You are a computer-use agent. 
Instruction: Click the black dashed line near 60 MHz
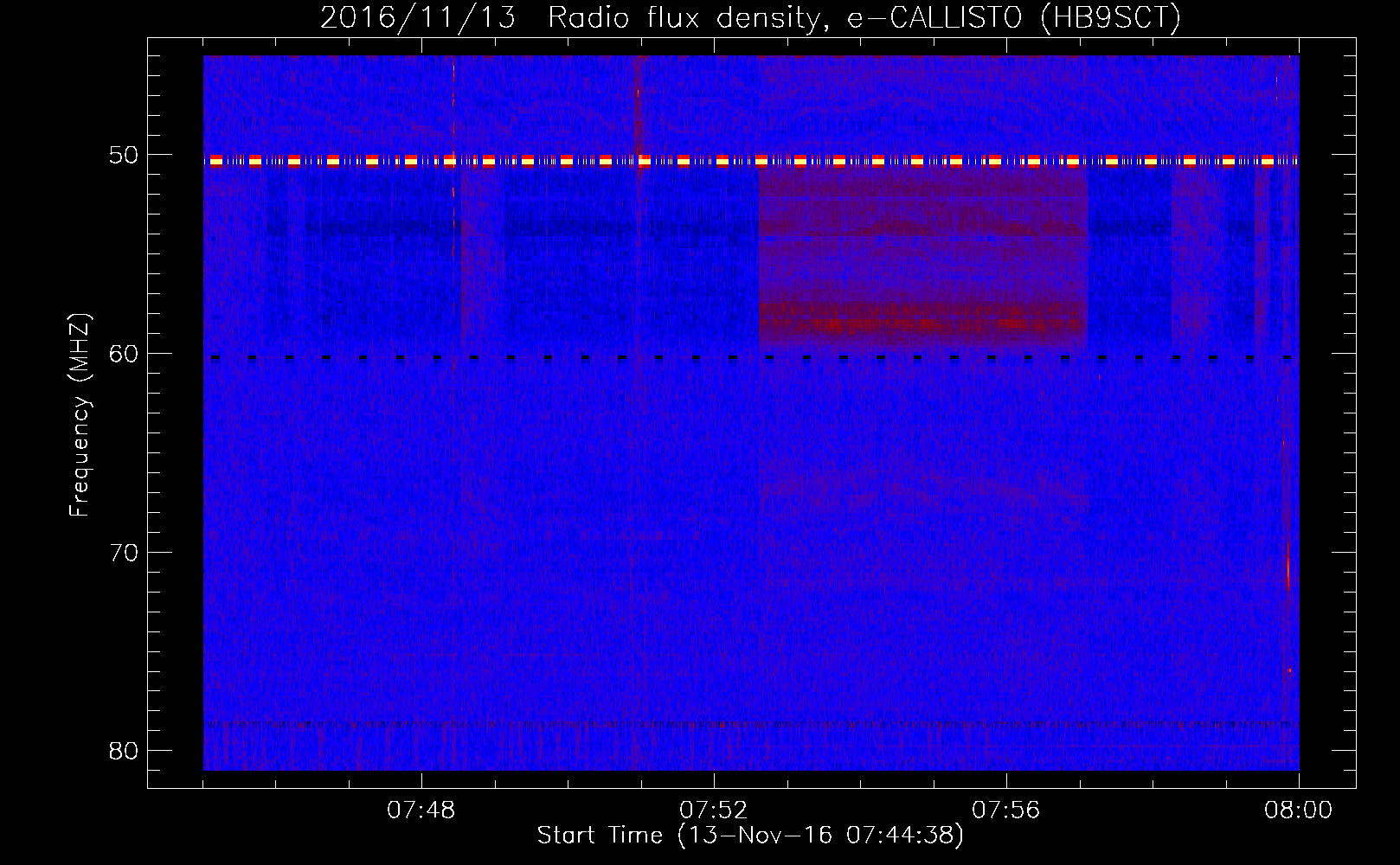pos(751,357)
